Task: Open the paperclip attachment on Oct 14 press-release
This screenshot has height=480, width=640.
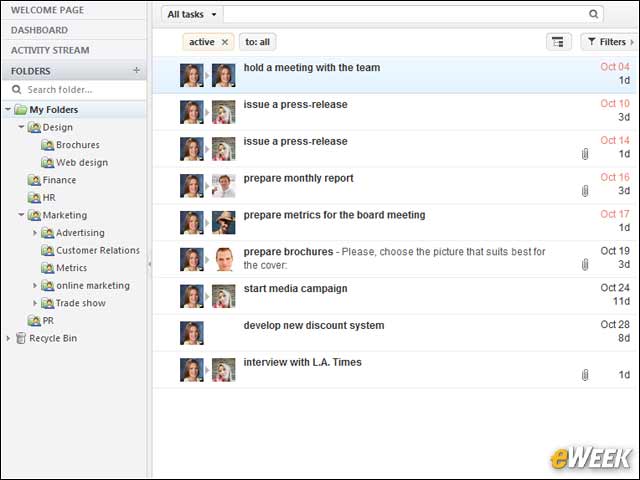Action: click(x=585, y=154)
